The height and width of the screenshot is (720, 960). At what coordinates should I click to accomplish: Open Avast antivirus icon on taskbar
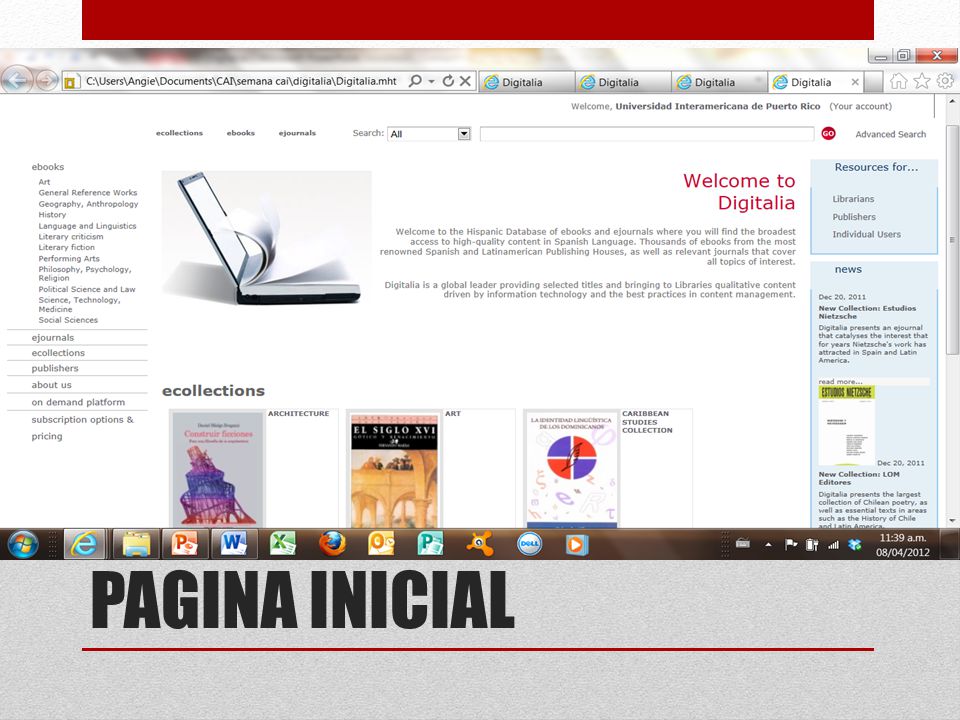pos(480,544)
